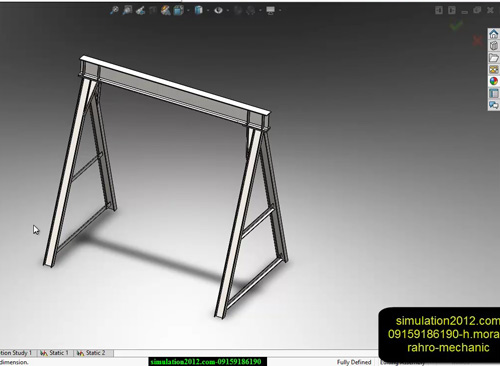Image resolution: width=500 pixels, height=366 pixels.
Task: Open the File Explorer folder pane icon
Action: tap(494, 58)
